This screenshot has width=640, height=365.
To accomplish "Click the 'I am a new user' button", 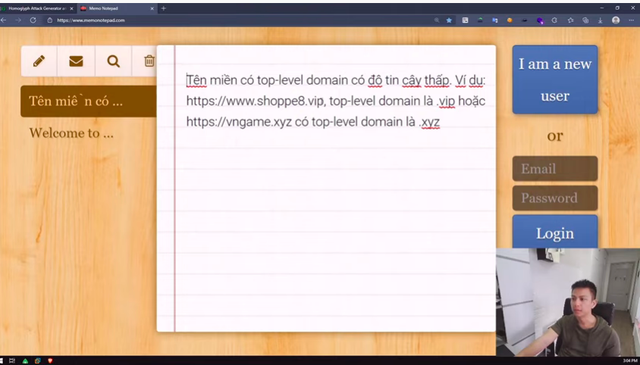I will coord(555,79).
